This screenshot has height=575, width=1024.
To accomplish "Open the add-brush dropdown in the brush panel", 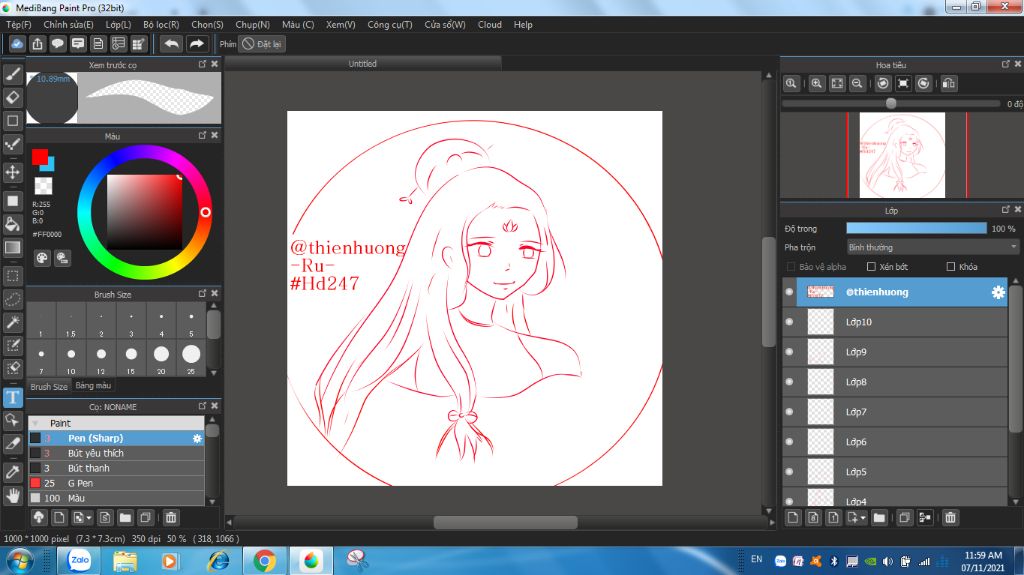I will click(x=89, y=518).
